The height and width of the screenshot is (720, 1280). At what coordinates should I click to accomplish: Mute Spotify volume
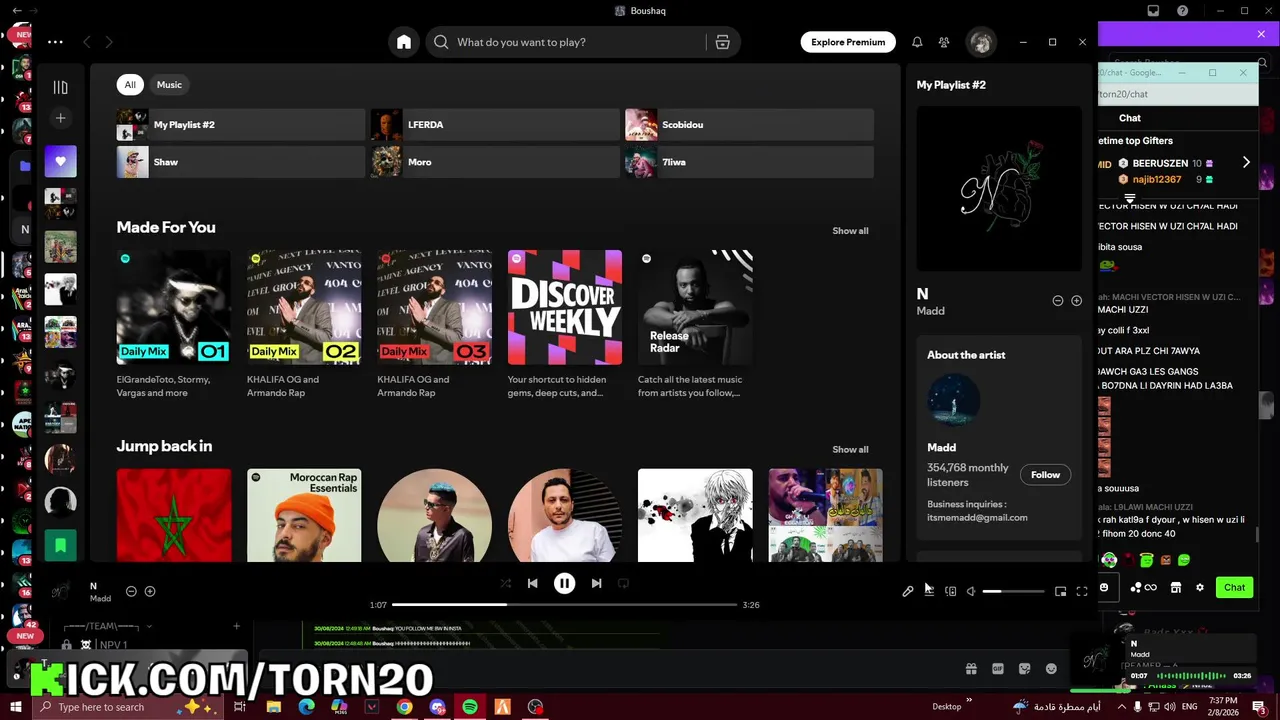pyautogui.click(x=971, y=592)
